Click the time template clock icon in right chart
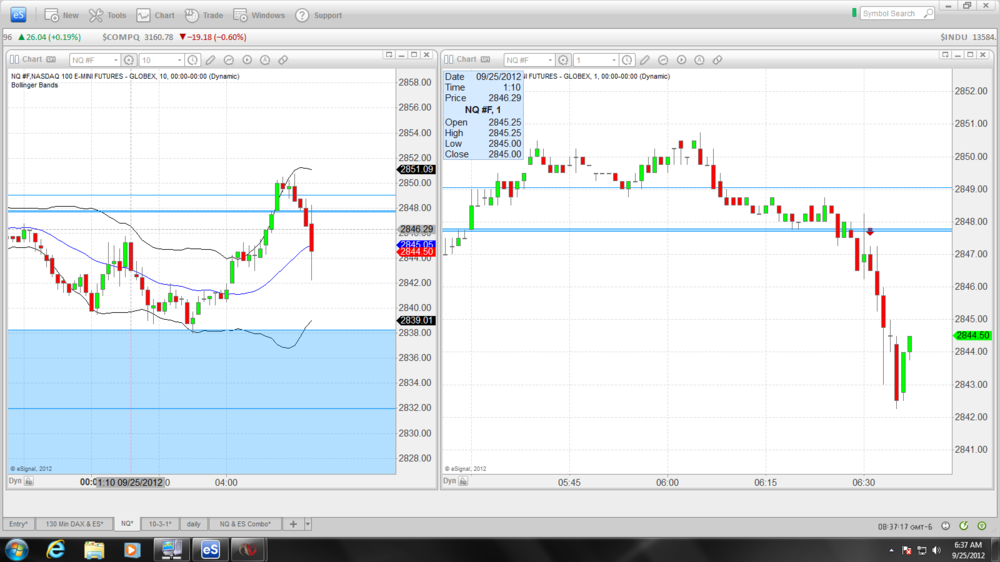This screenshot has height=562, width=1000. point(627,60)
